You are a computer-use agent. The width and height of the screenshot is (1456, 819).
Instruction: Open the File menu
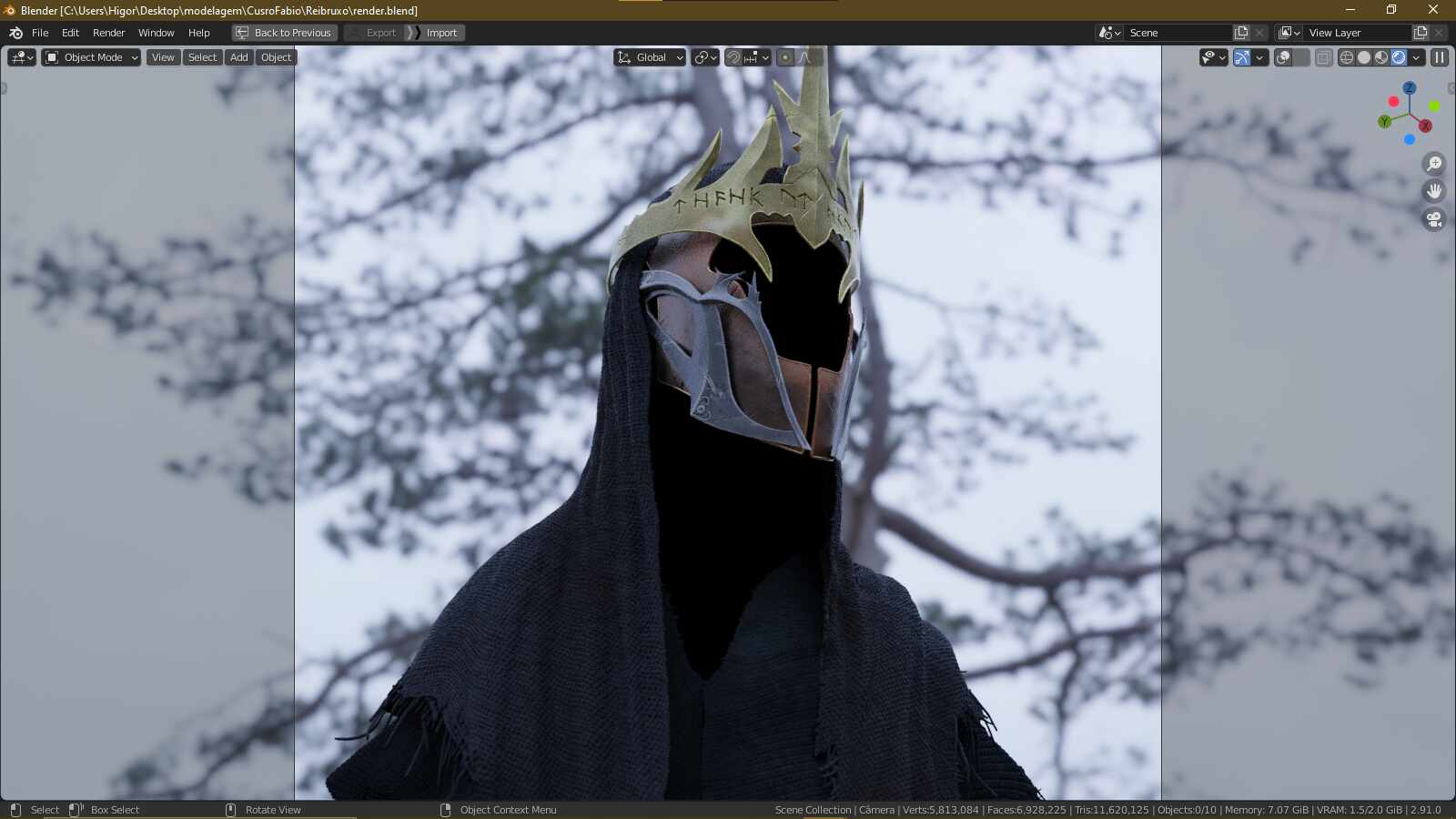coord(40,33)
